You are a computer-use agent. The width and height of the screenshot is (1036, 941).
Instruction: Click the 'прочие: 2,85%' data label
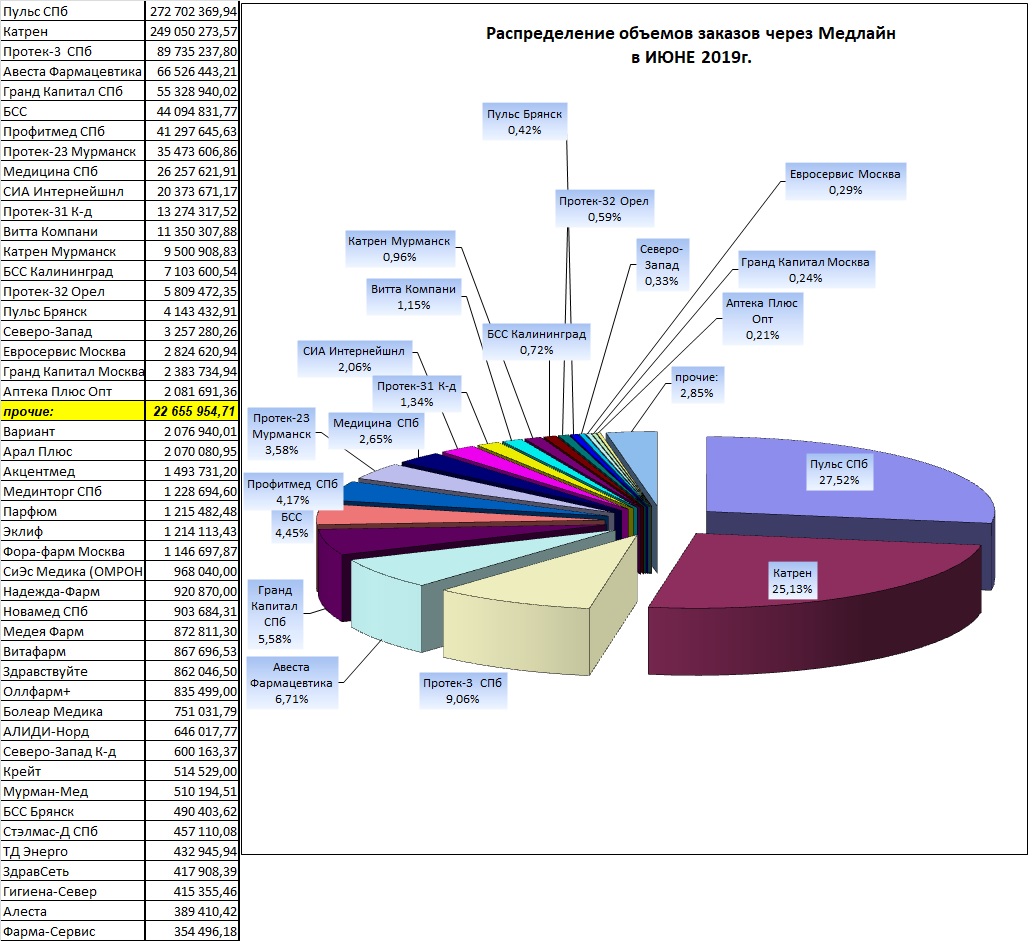point(696,385)
